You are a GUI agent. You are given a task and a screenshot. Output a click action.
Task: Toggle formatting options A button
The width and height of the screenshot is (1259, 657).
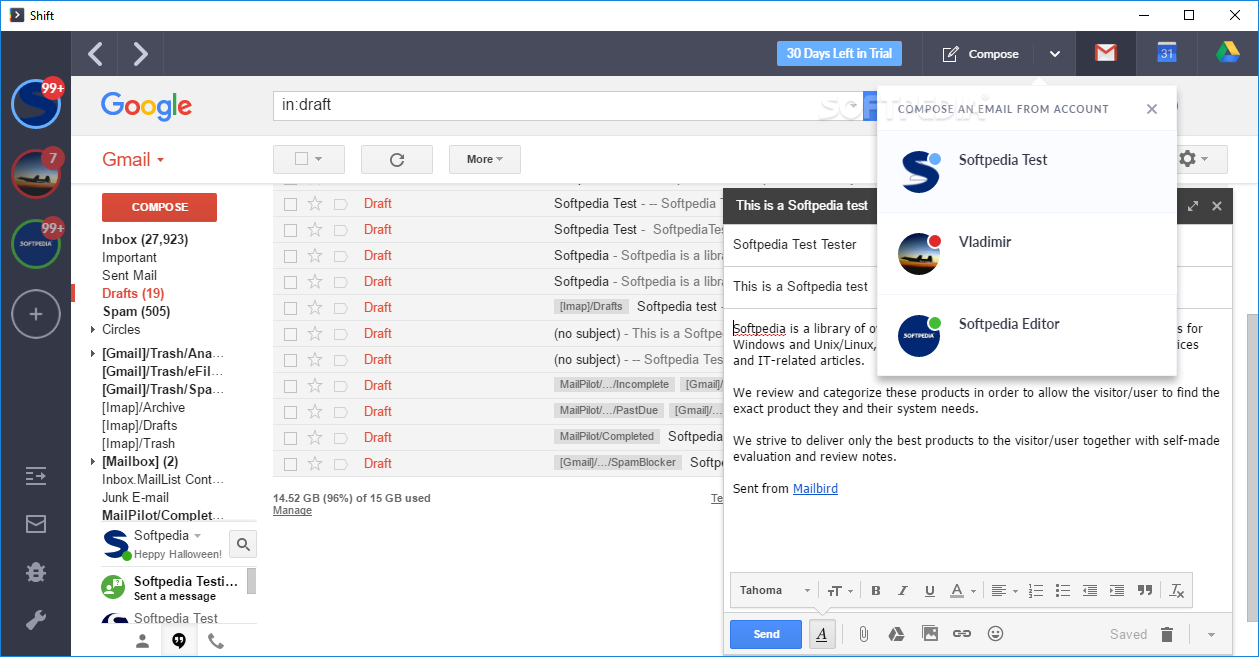click(821, 634)
